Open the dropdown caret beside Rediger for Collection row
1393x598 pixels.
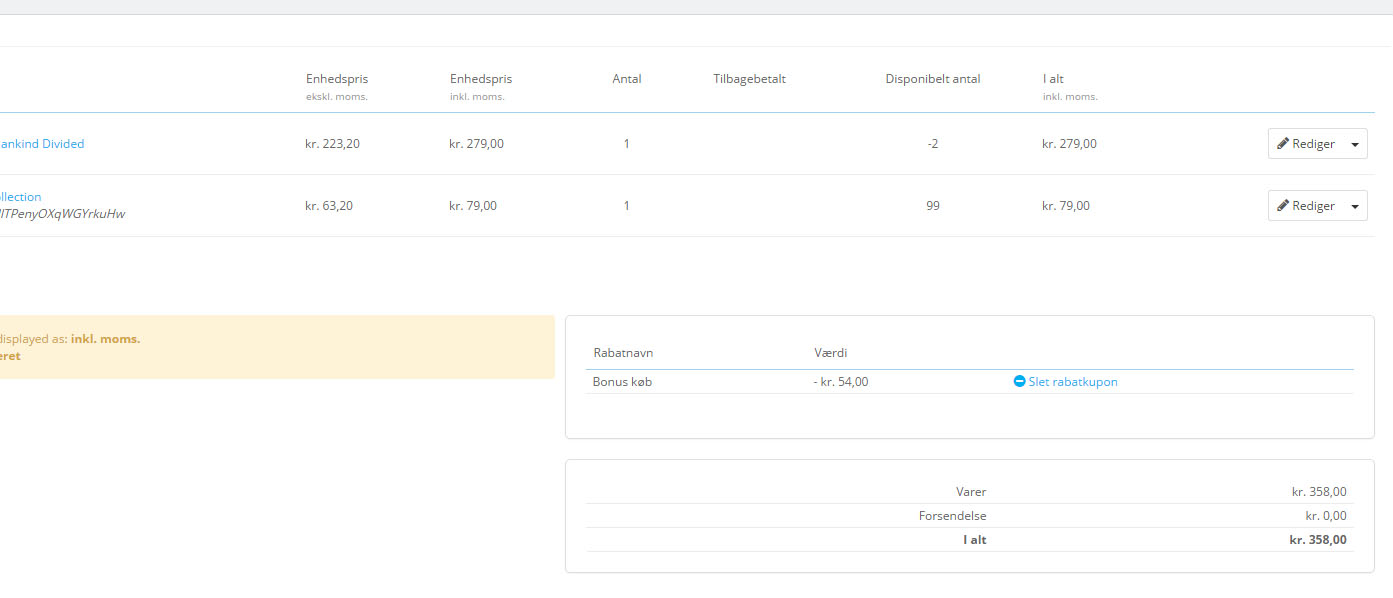coord(1355,206)
